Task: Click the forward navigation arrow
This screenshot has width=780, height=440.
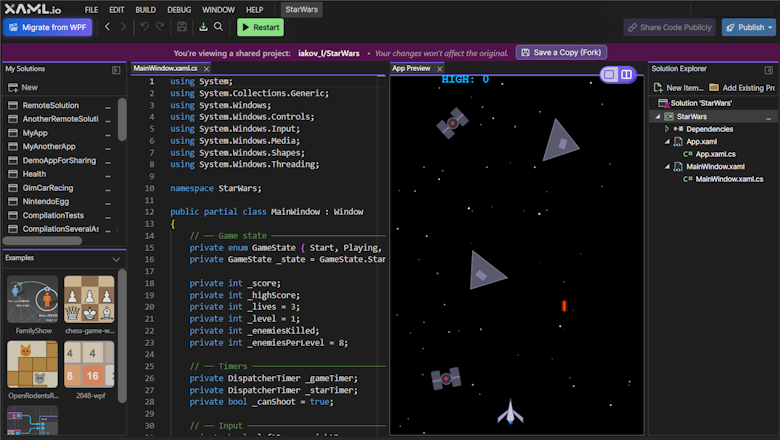Action: click(x=123, y=27)
